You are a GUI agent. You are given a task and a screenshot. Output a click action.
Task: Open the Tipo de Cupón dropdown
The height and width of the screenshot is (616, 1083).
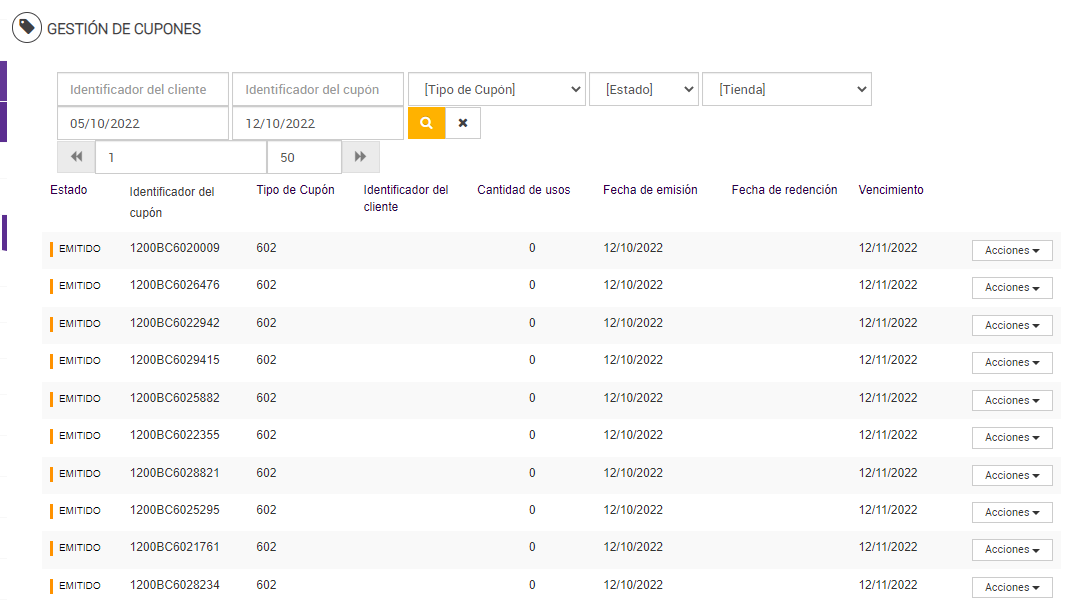coord(497,89)
